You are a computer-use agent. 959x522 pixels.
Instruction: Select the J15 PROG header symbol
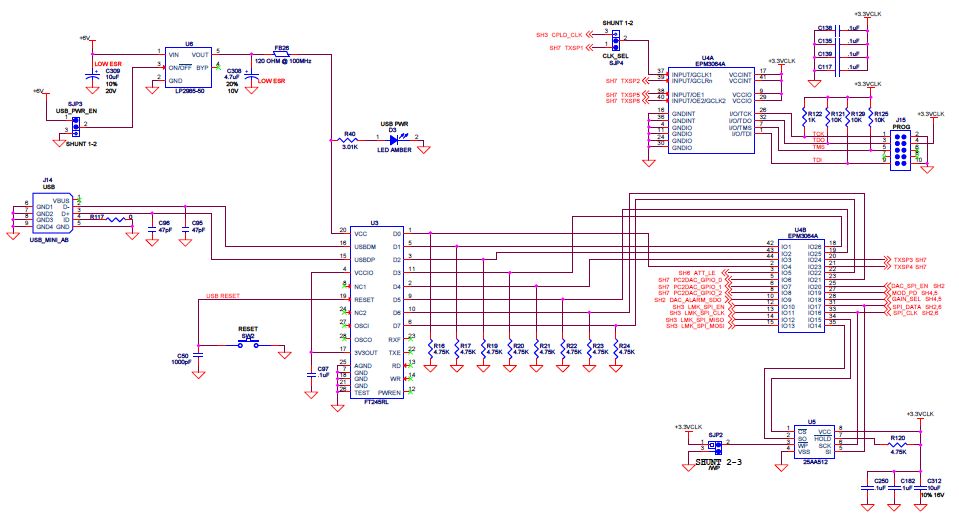900,147
